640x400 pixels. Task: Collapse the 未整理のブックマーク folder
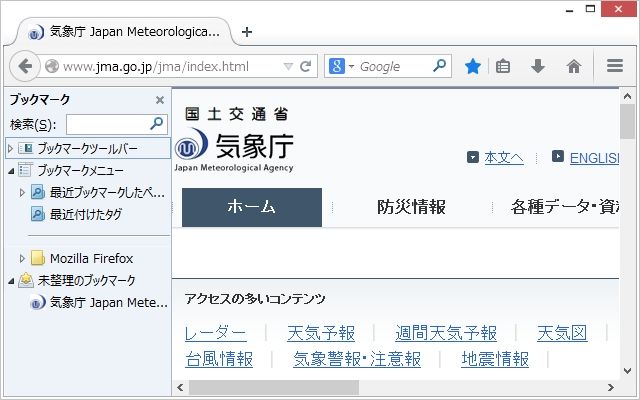(x=11, y=281)
